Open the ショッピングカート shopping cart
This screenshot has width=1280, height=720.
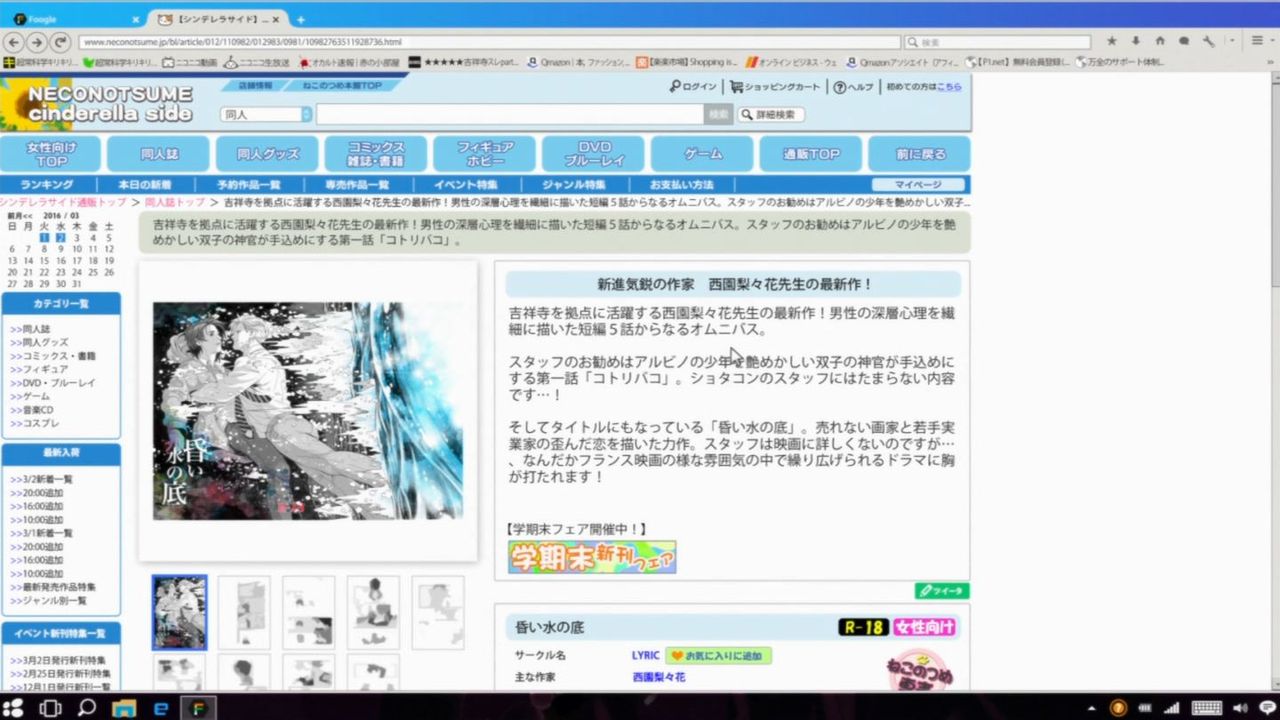(x=775, y=87)
